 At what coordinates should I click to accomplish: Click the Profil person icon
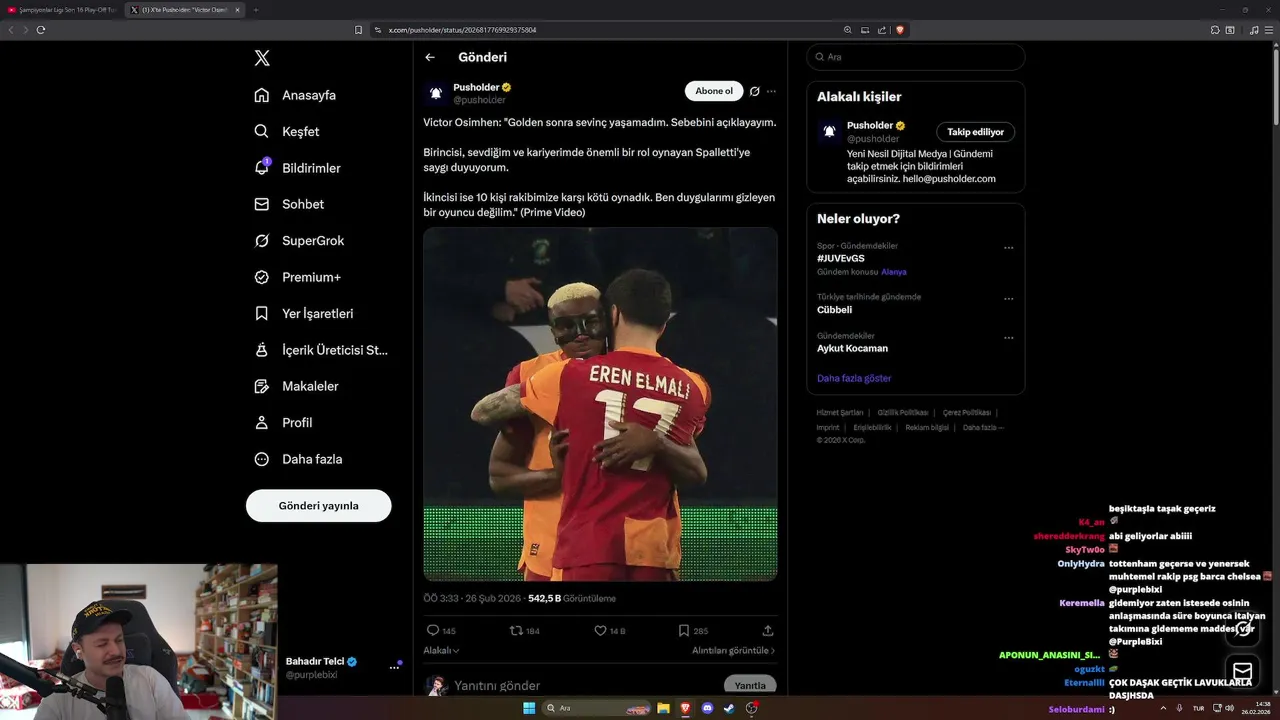tap(262, 422)
